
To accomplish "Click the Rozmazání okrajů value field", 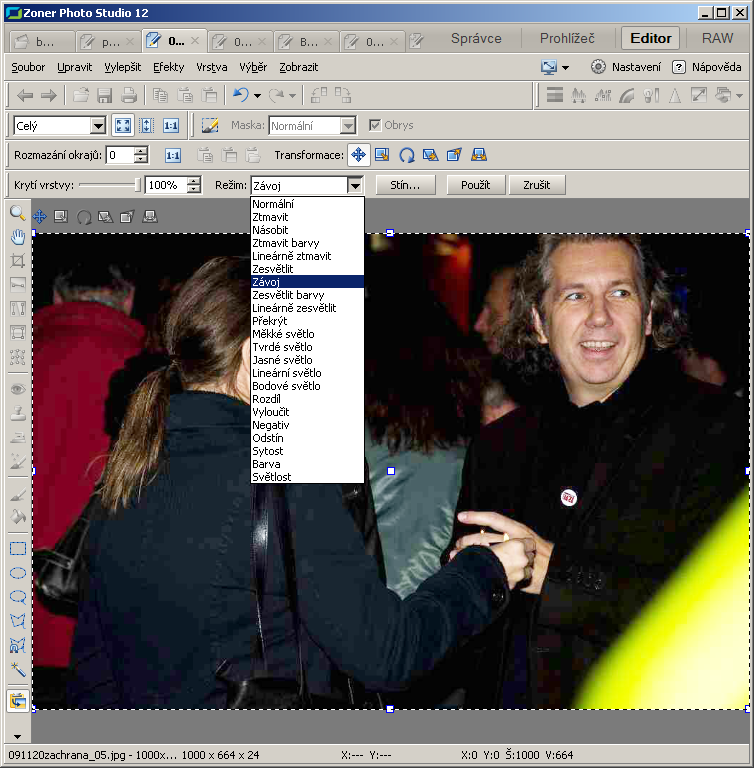I will (x=119, y=155).
